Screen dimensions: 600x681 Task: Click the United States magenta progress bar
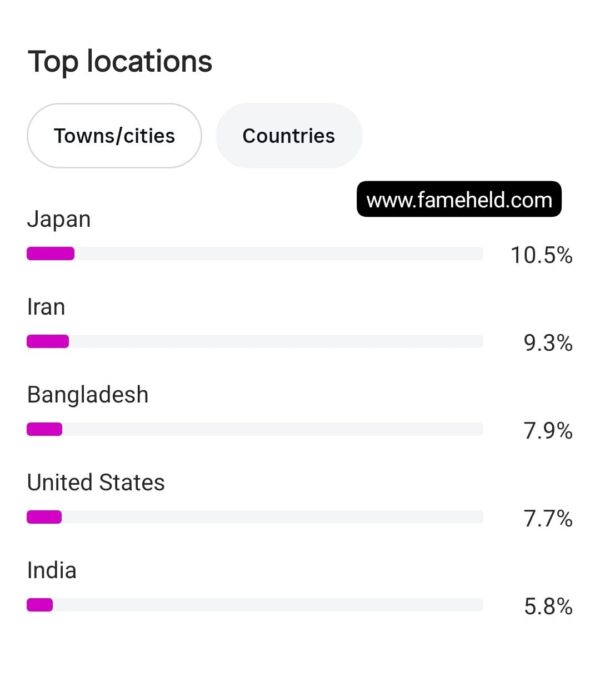(44, 517)
